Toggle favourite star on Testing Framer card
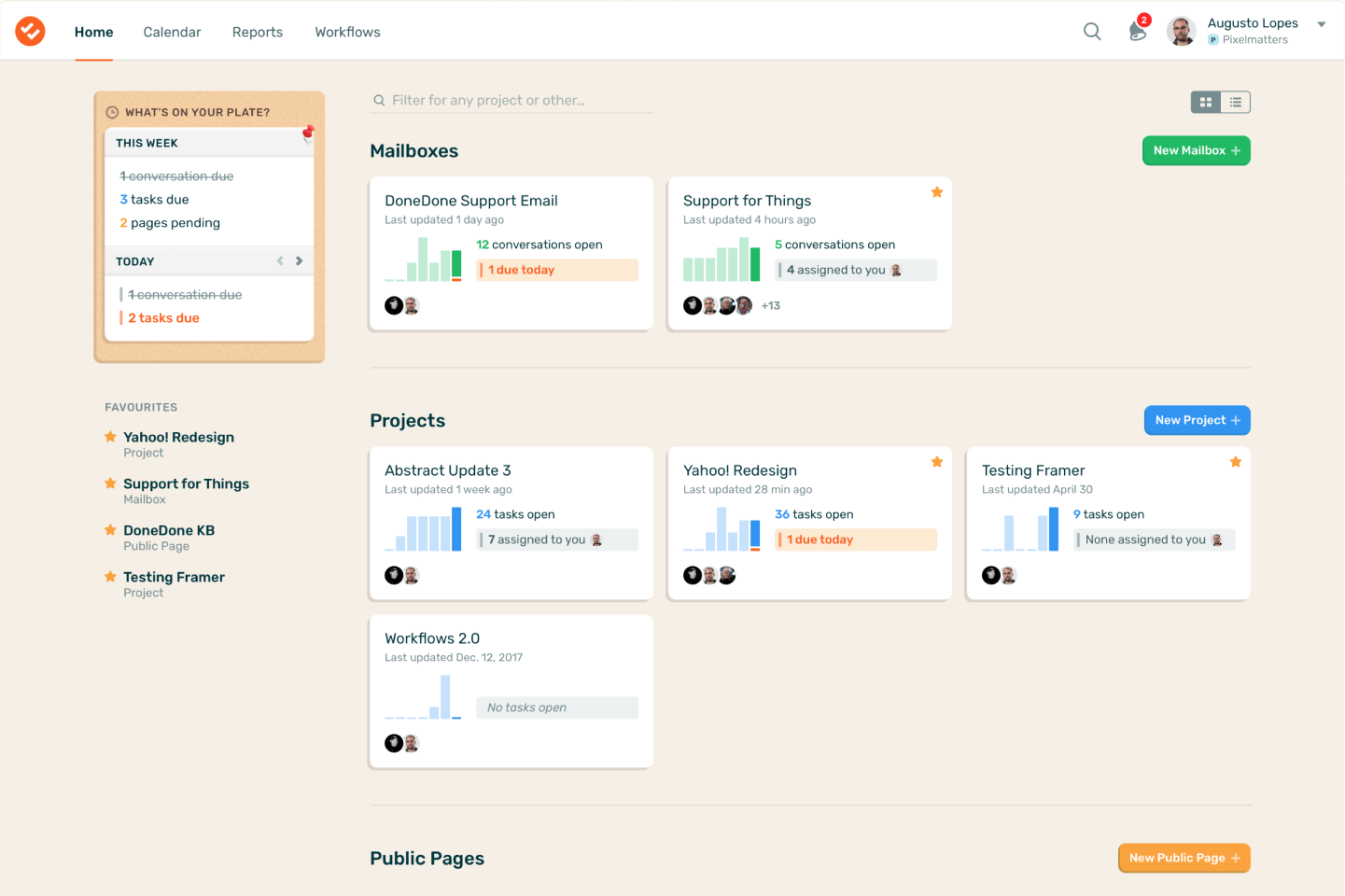 (1235, 462)
